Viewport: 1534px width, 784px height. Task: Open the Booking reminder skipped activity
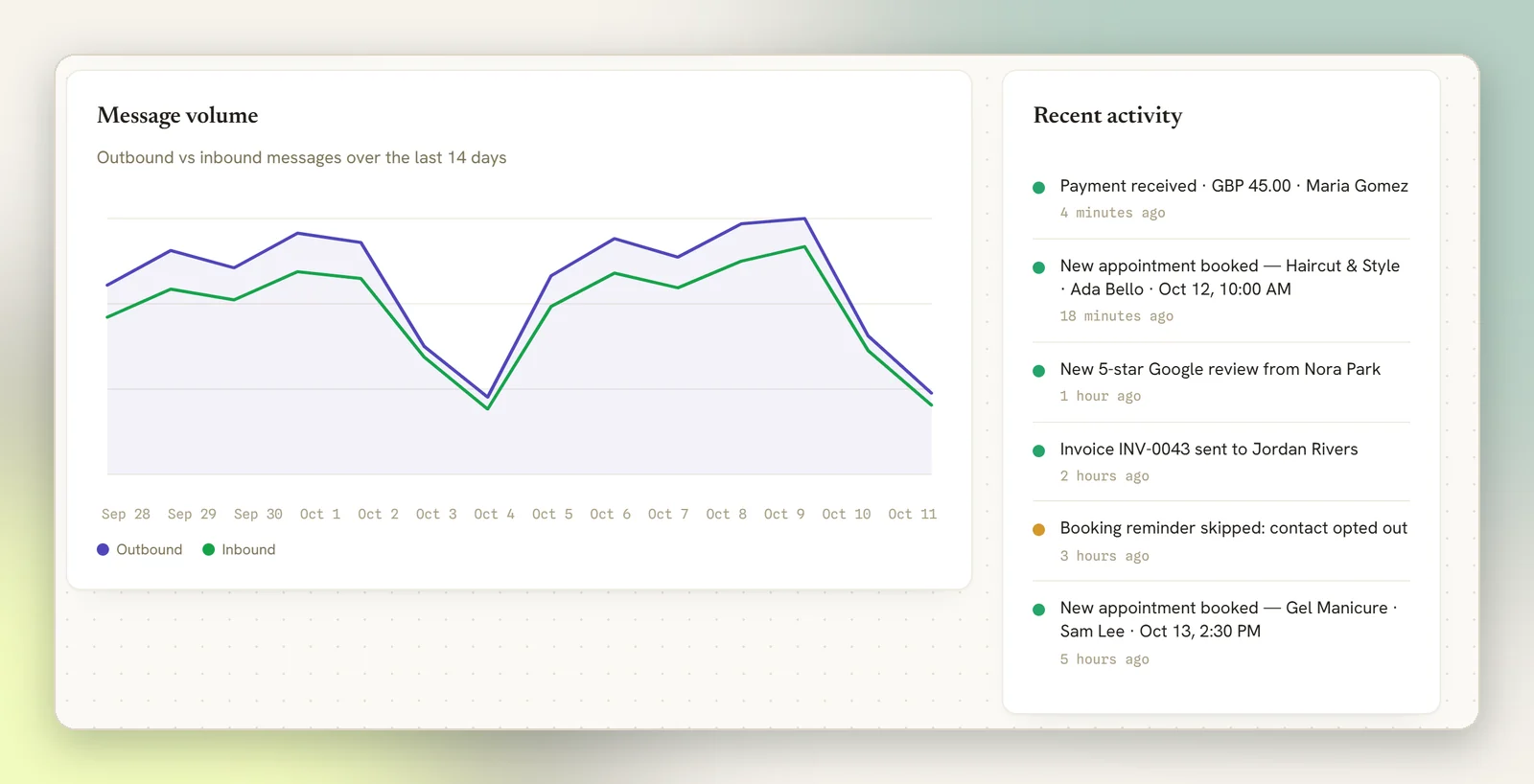click(1221, 542)
